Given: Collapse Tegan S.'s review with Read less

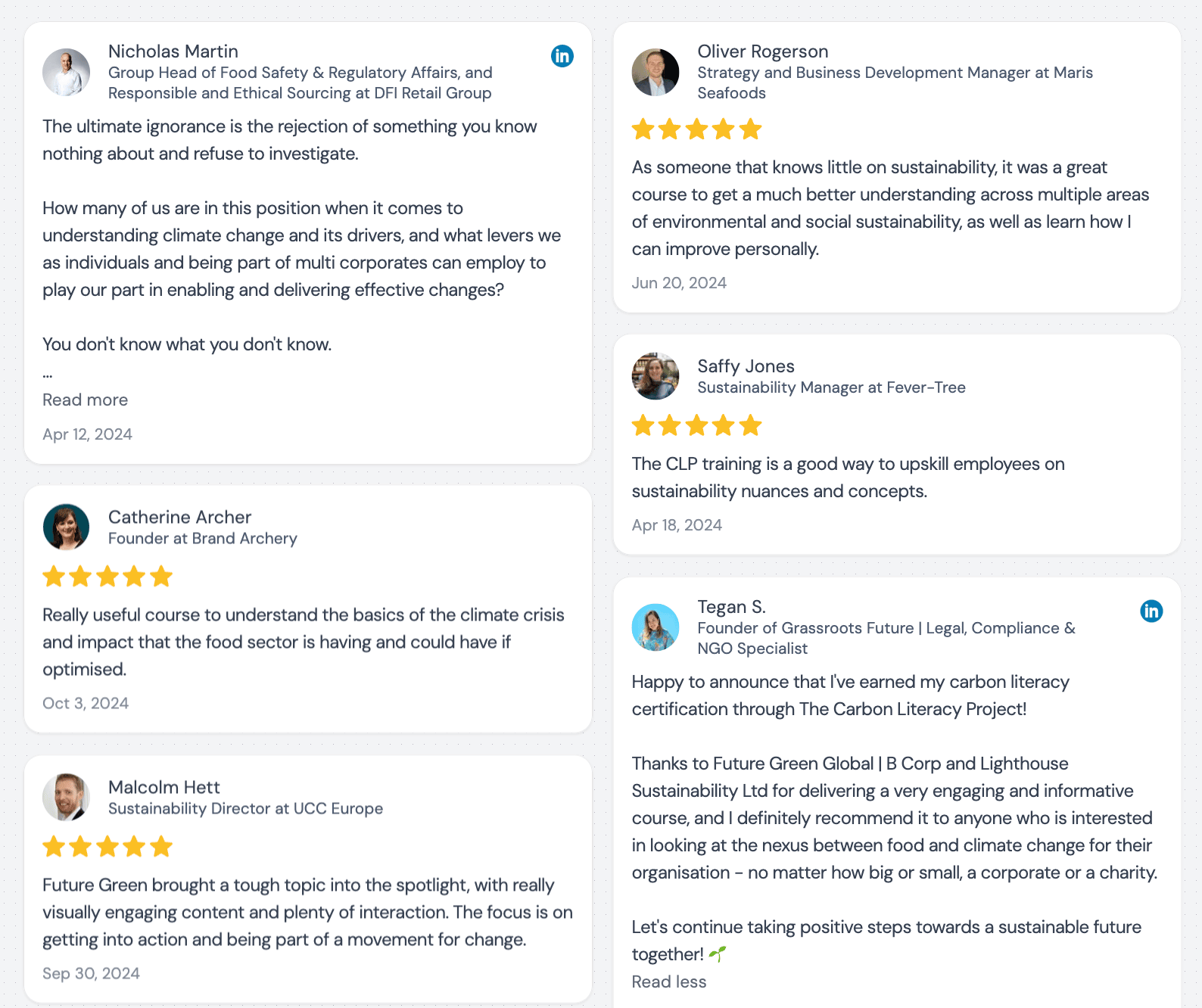Looking at the screenshot, I should [x=669, y=982].
